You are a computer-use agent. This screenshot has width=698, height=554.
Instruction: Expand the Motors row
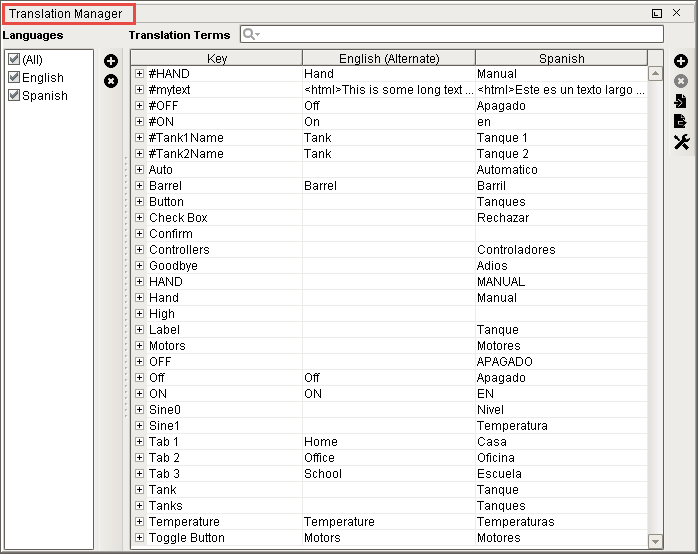point(139,346)
